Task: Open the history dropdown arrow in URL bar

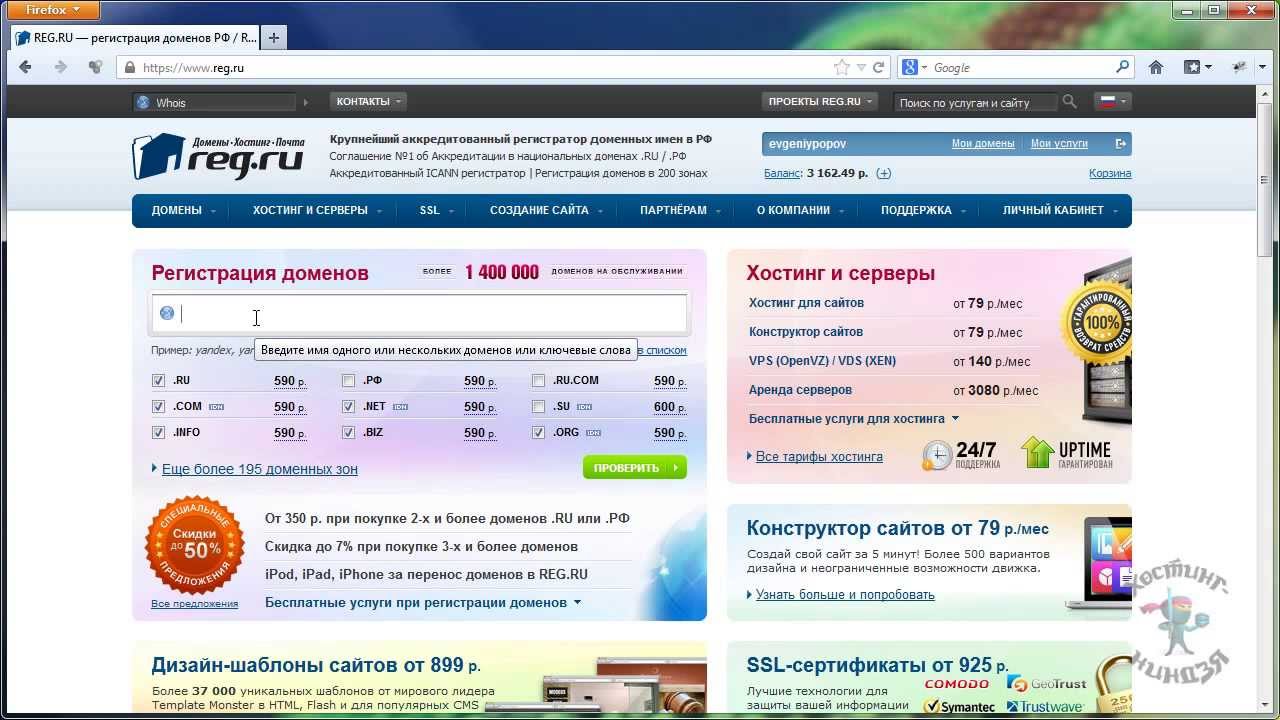Action: [861, 68]
